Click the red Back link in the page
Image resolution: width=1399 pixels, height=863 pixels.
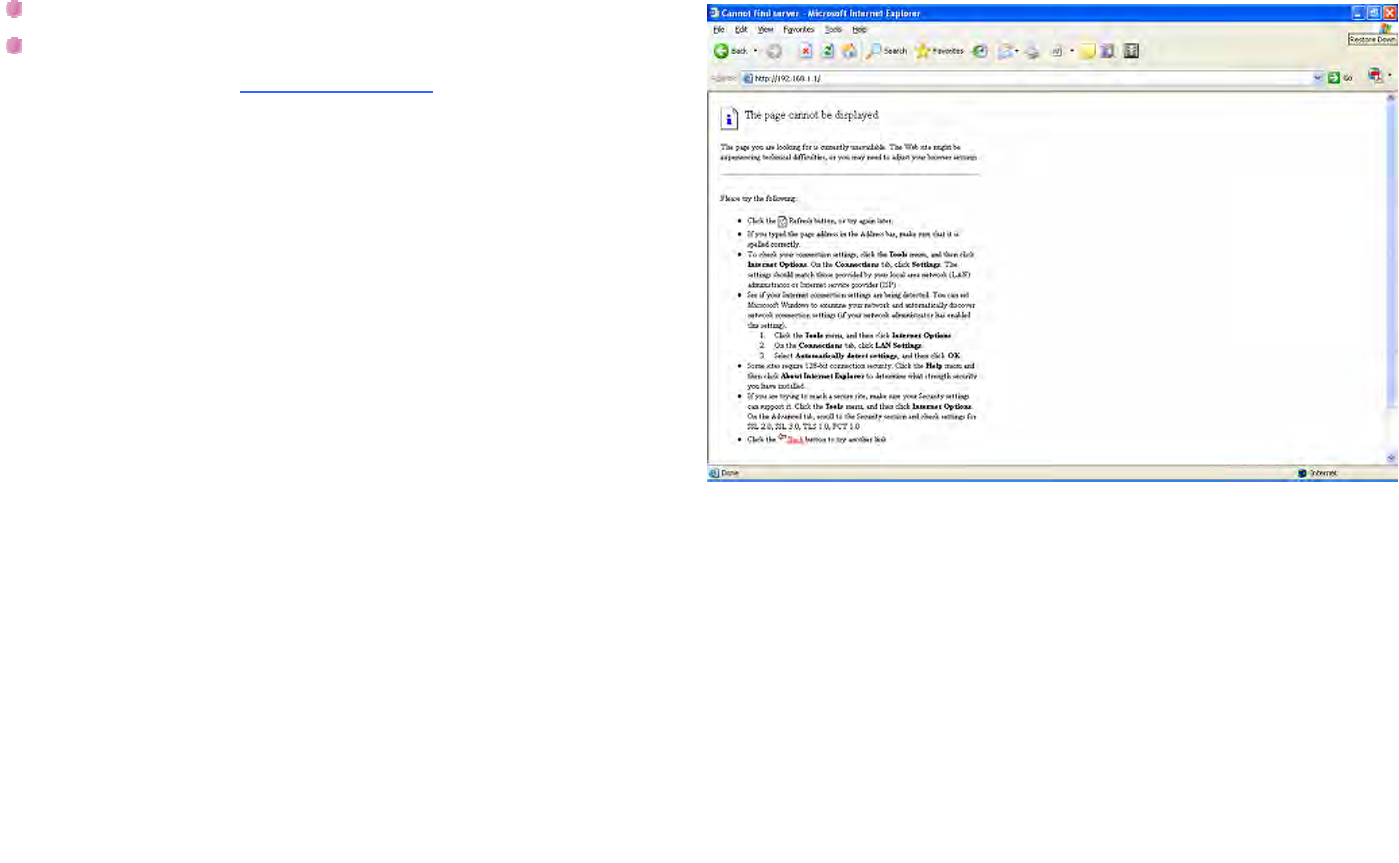click(x=795, y=439)
